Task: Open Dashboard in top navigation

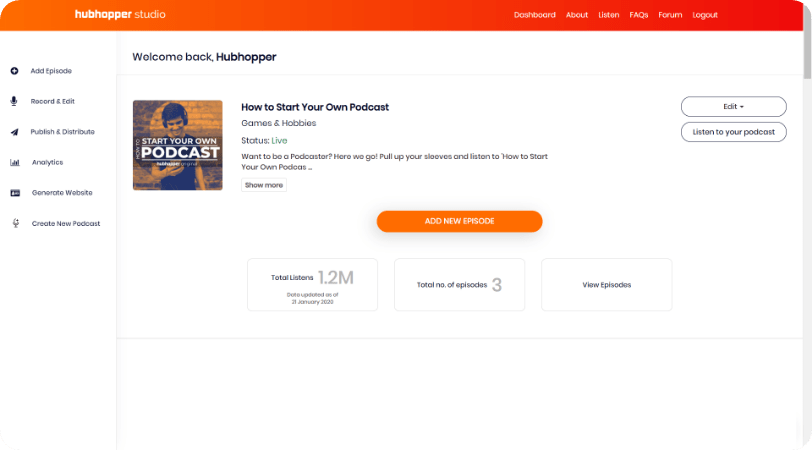Action: click(534, 15)
